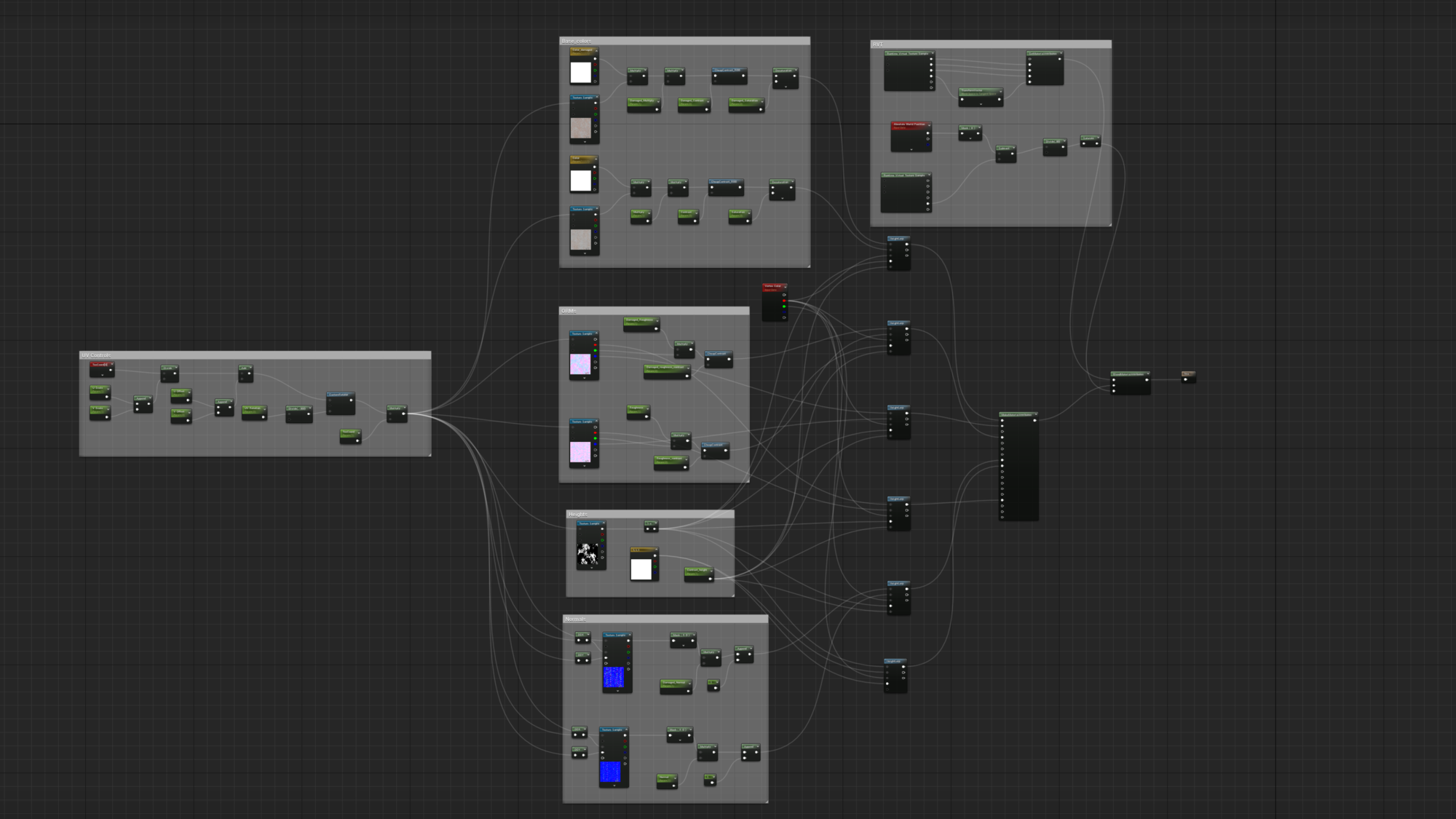Screen dimensions: 1456x819
Task: Click the green output pin of Vertex Color
Action: tap(784, 306)
